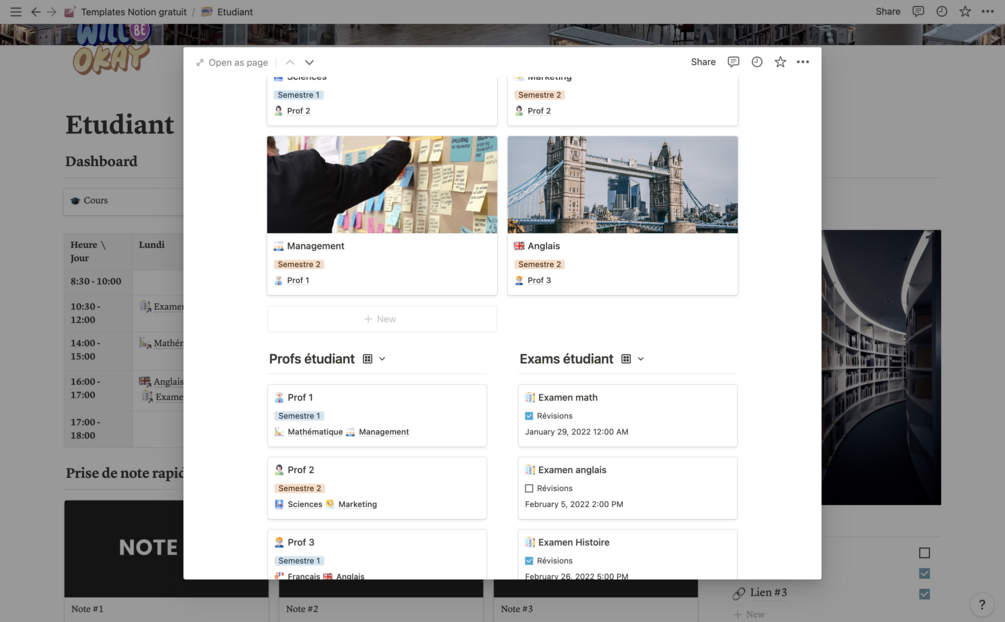1005x622 pixels.
Task: Uncheck Révisions for Examen math
Action: (529, 416)
